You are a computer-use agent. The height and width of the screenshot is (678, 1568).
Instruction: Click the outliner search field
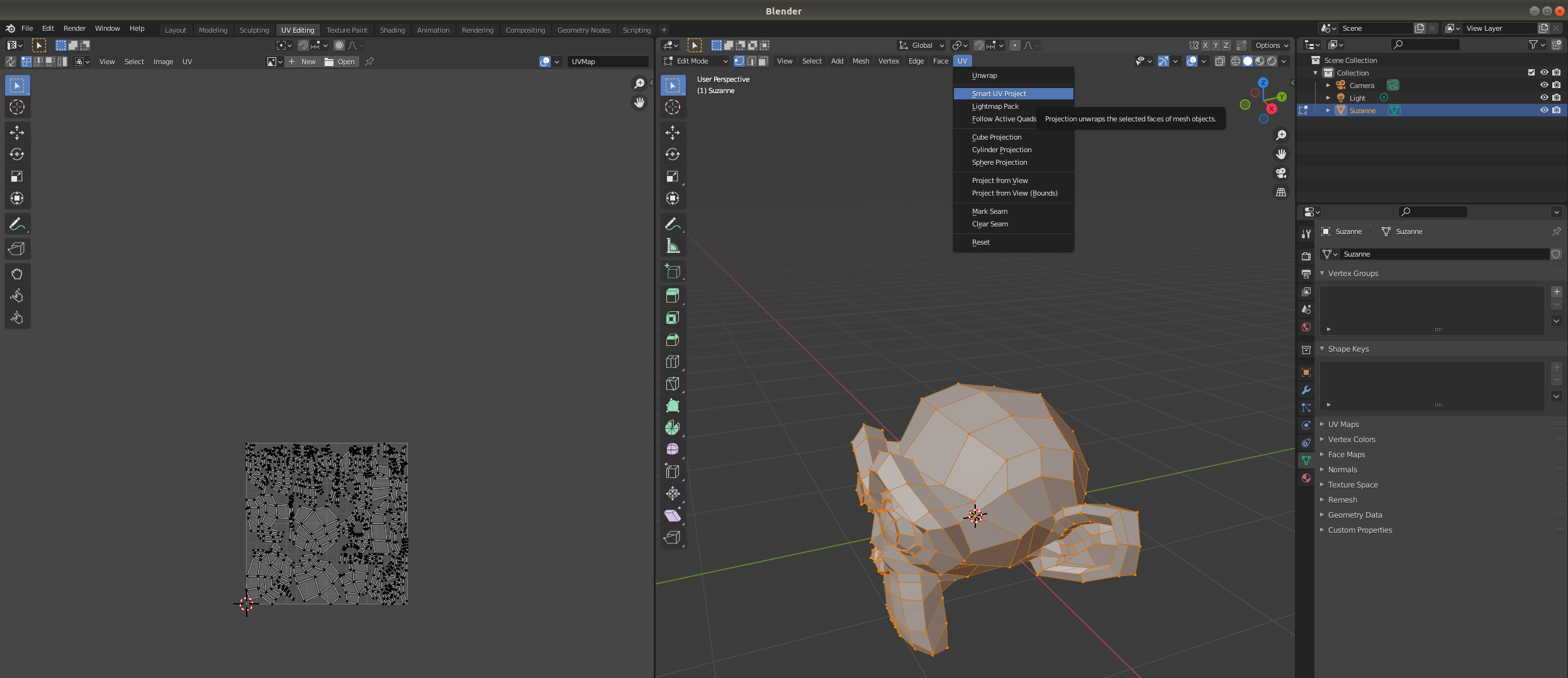click(1425, 45)
